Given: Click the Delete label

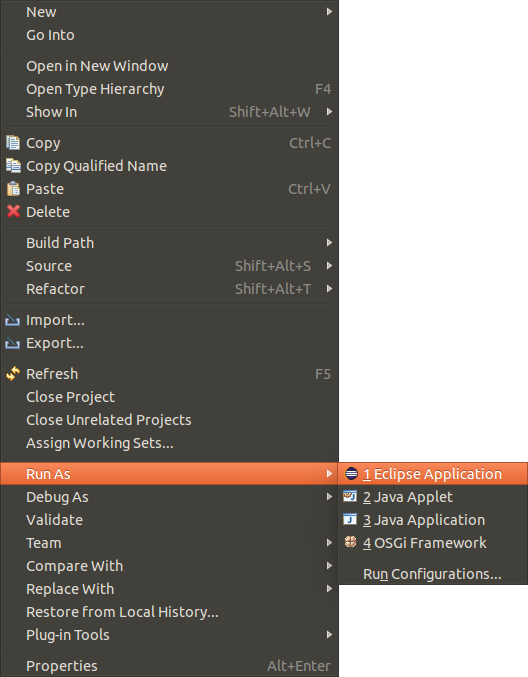Looking at the screenshot, I should [48, 212].
